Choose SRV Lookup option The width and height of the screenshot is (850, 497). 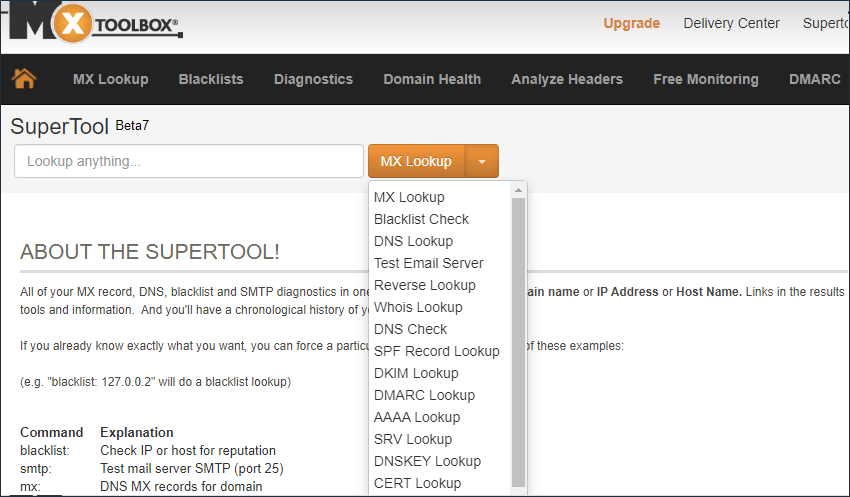point(413,439)
